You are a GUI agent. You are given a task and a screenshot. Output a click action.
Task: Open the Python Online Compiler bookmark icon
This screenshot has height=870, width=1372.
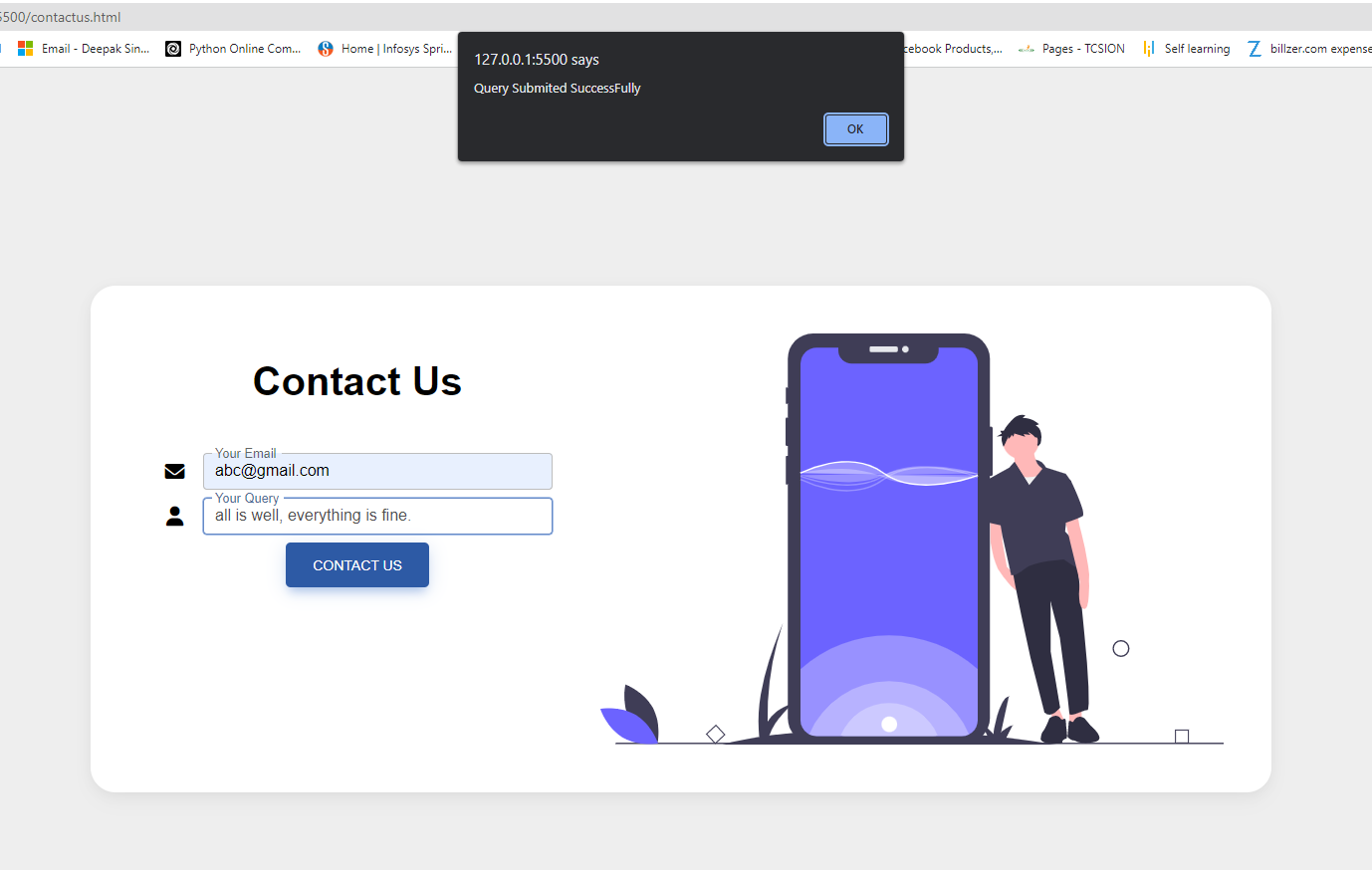(x=173, y=48)
